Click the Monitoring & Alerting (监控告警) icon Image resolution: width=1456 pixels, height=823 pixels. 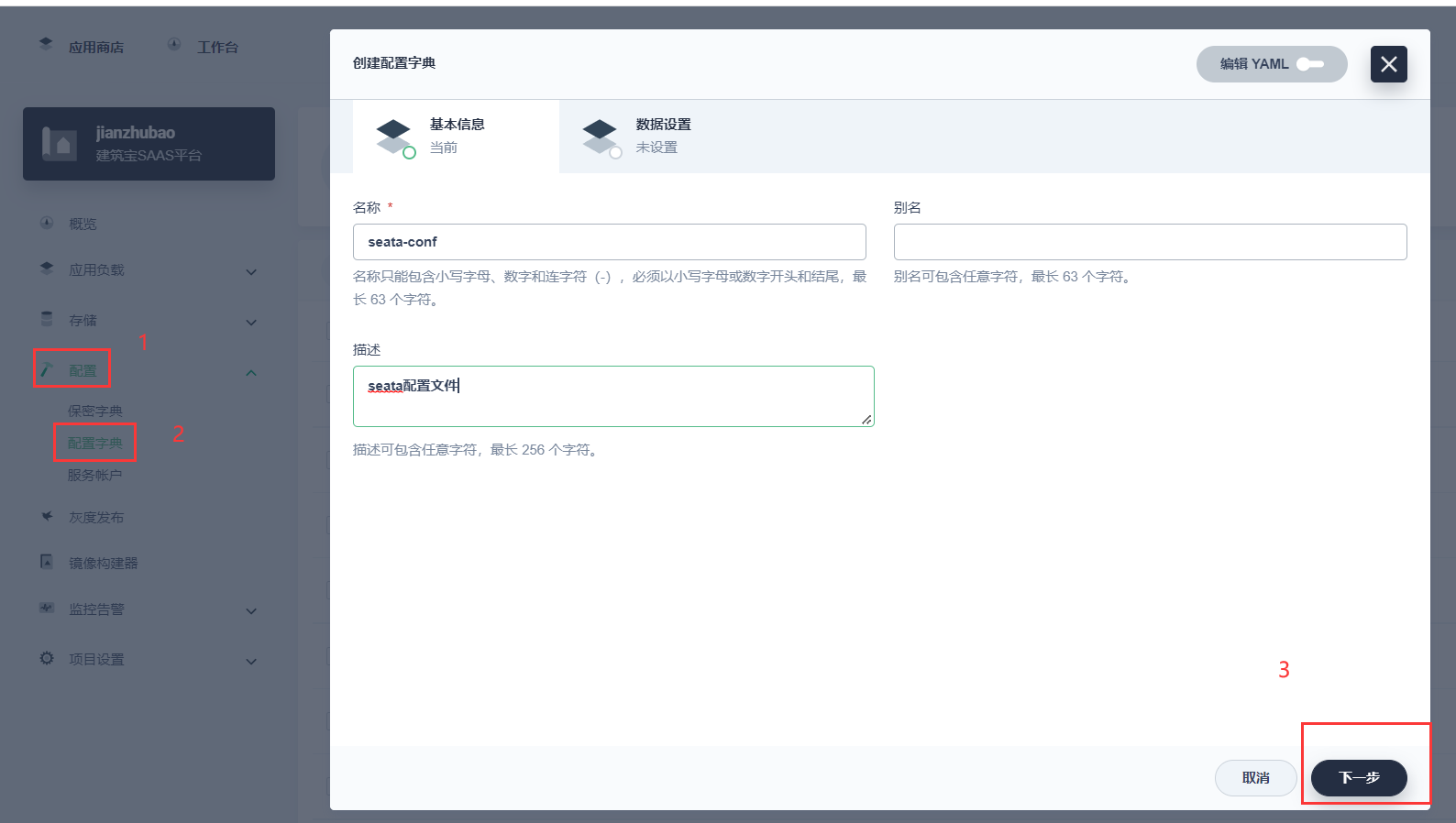(x=47, y=608)
